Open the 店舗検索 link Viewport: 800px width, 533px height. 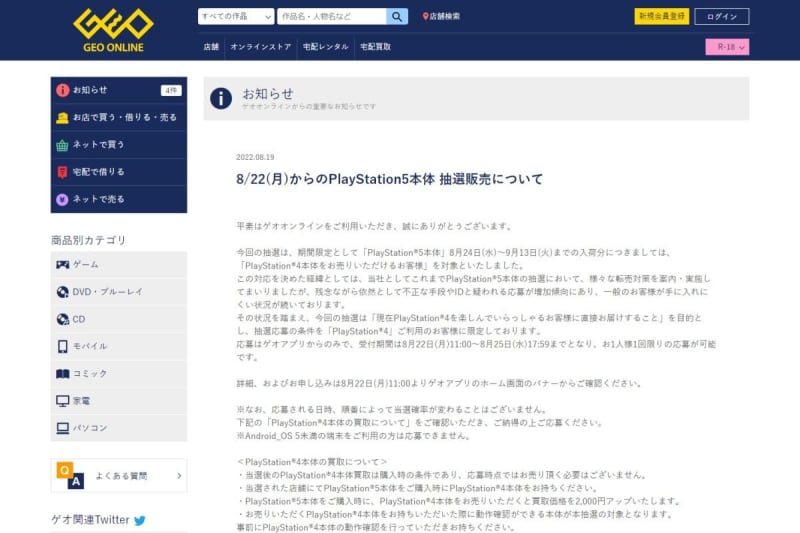click(441, 17)
